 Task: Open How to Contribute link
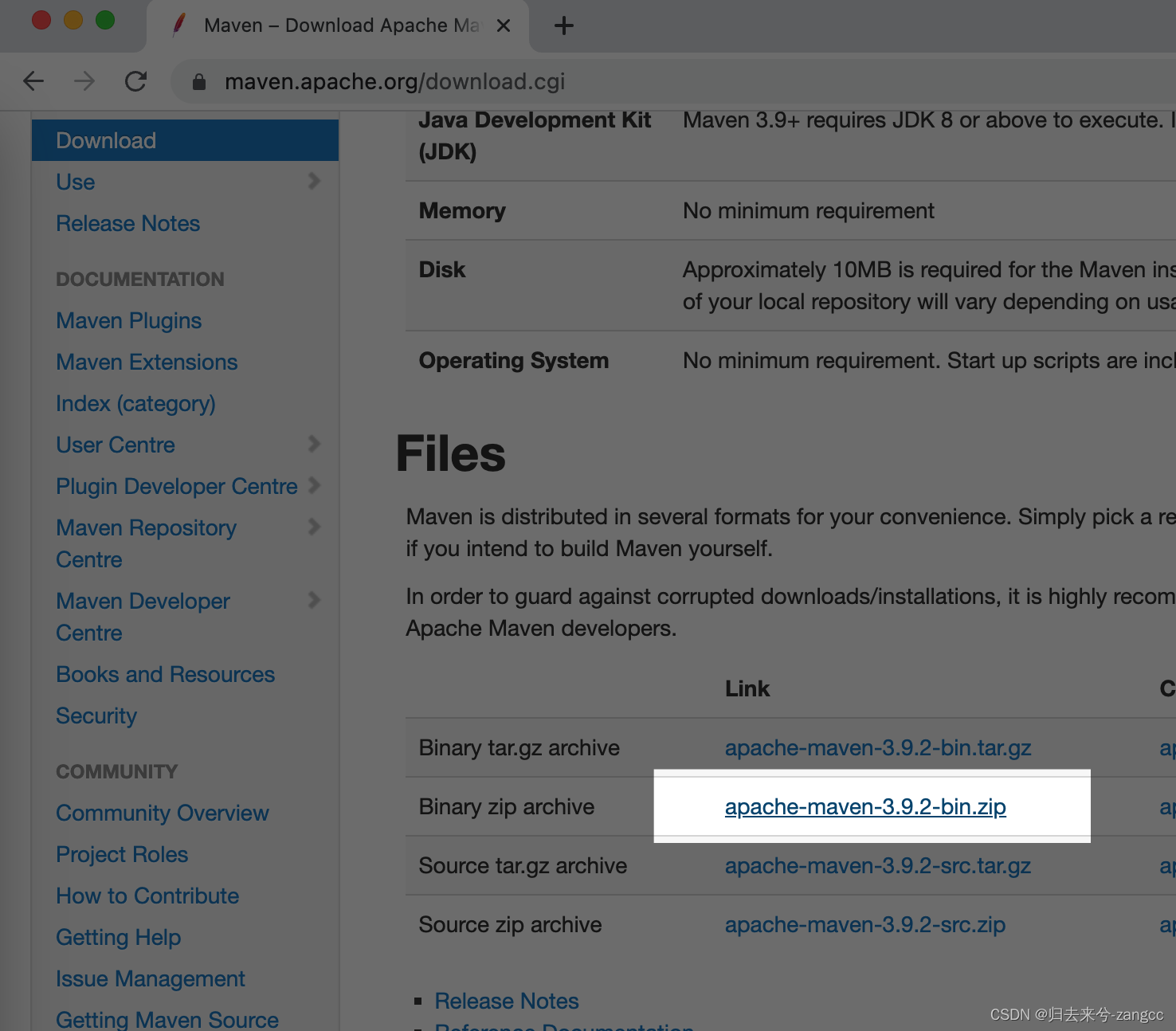coord(147,896)
